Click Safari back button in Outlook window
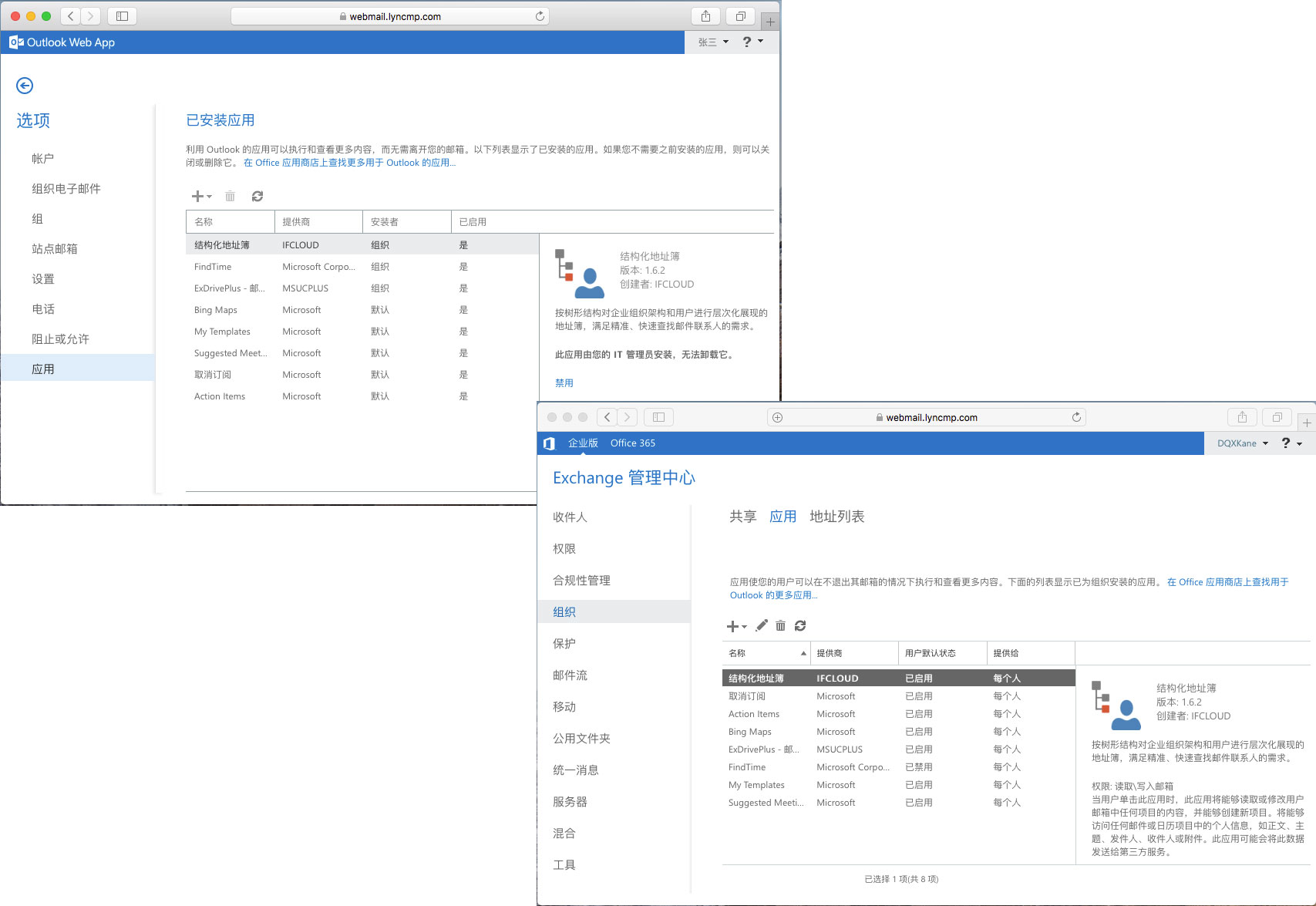The width and height of the screenshot is (1316, 906). (x=71, y=16)
